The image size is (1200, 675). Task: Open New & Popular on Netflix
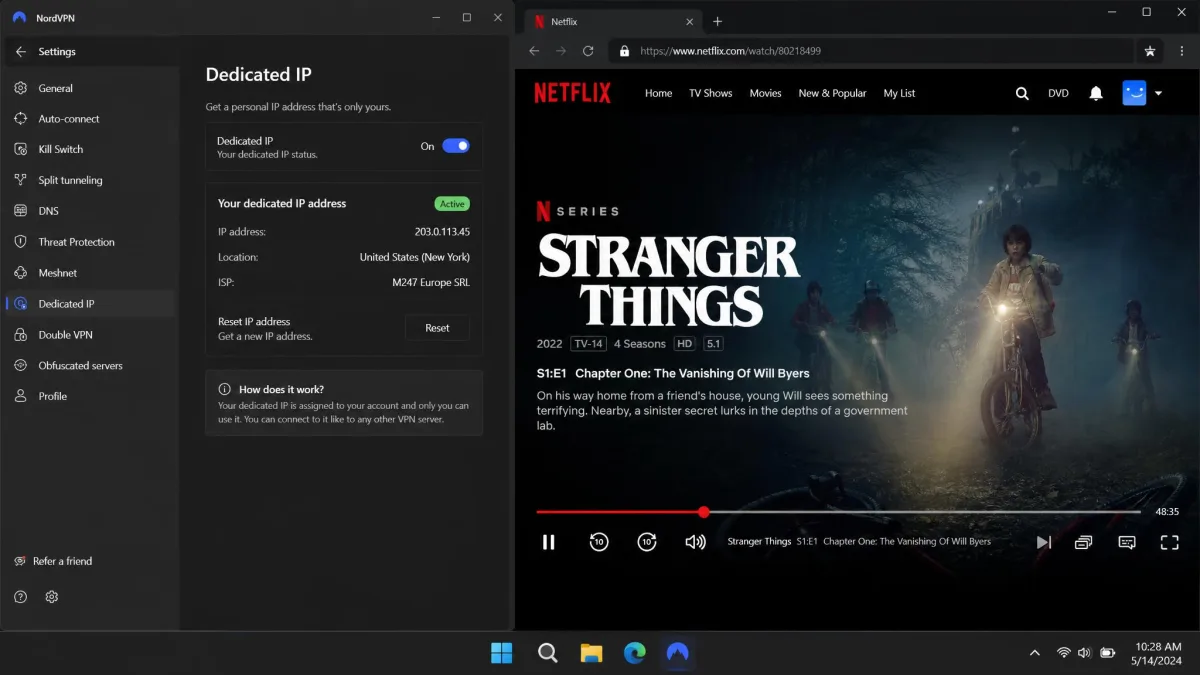point(832,93)
